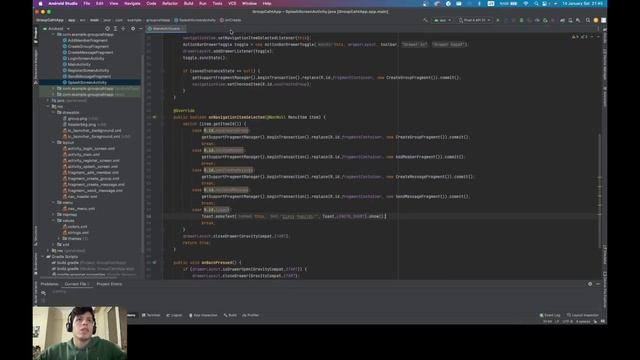This screenshot has height=360, width=640.
Task: Open macOS Spotlight search in menu bar
Action: 536,3
